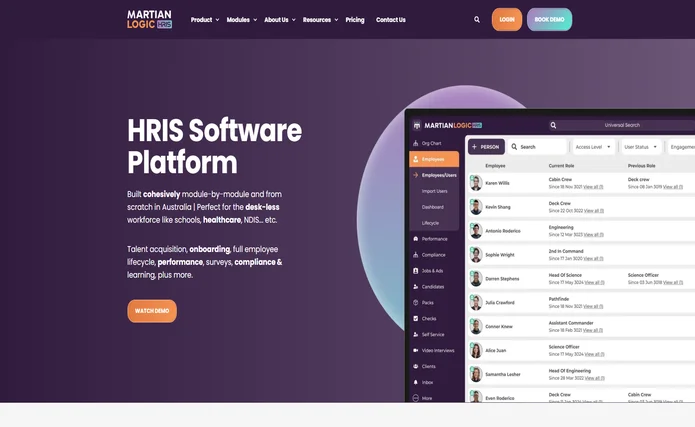The width and height of the screenshot is (695, 427).
Task: Click the name Samantha Lesher
Action: (x=503, y=375)
